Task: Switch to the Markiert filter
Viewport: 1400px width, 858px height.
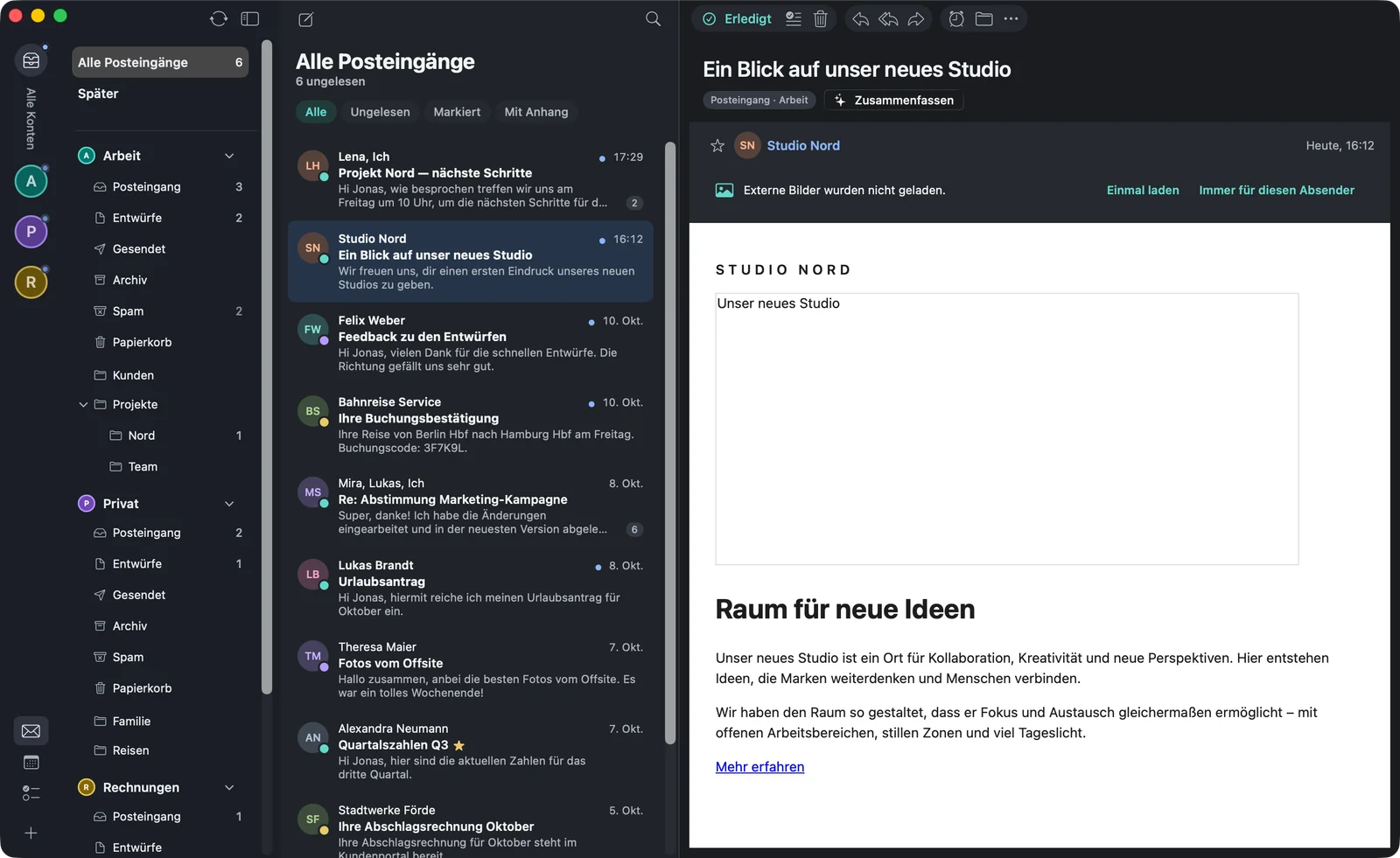Action: [457, 112]
